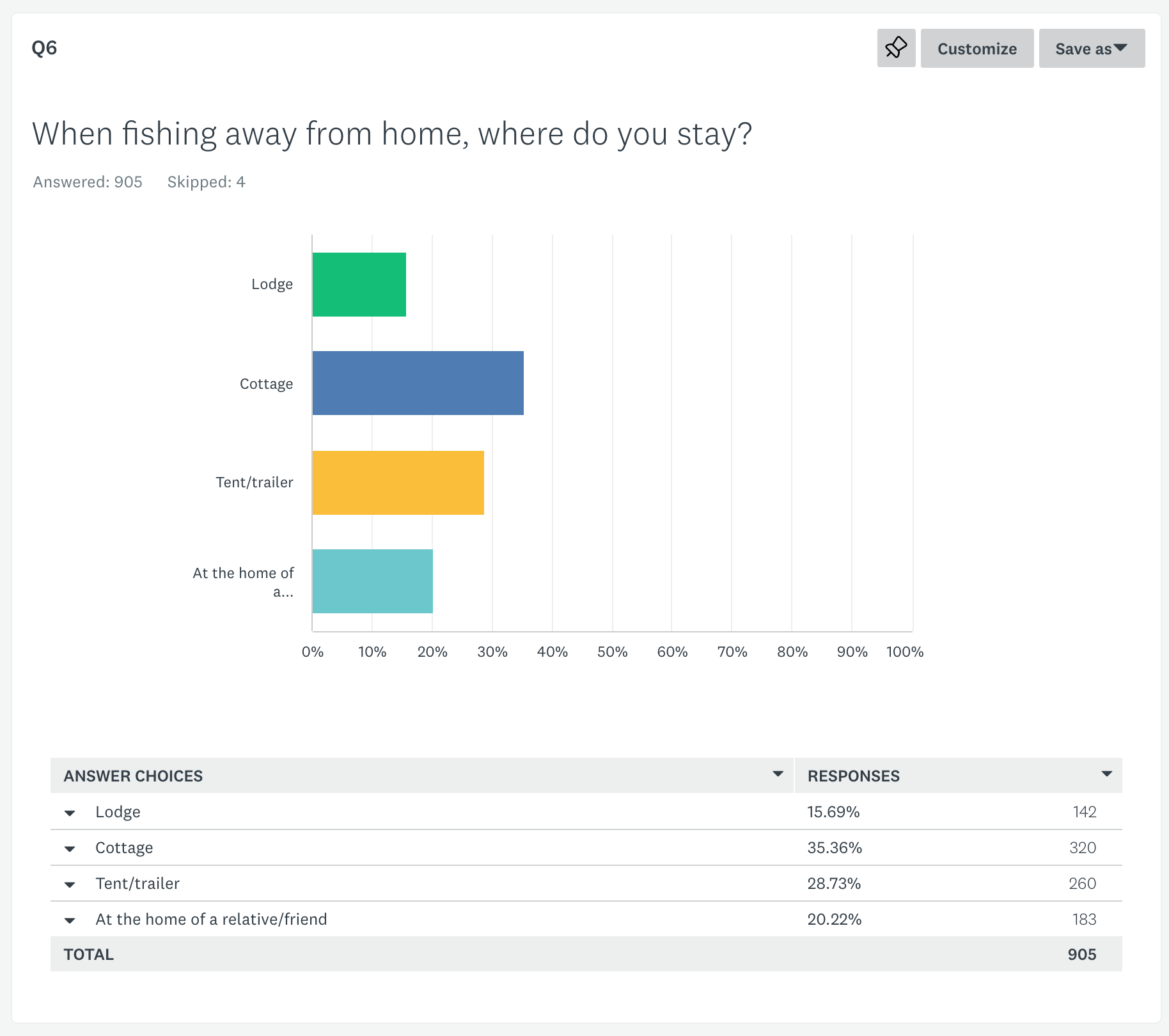The width and height of the screenshot is (1169, 1036).
Task: Click the blue Cottage bar in the chart
Action: coord(418,383)
